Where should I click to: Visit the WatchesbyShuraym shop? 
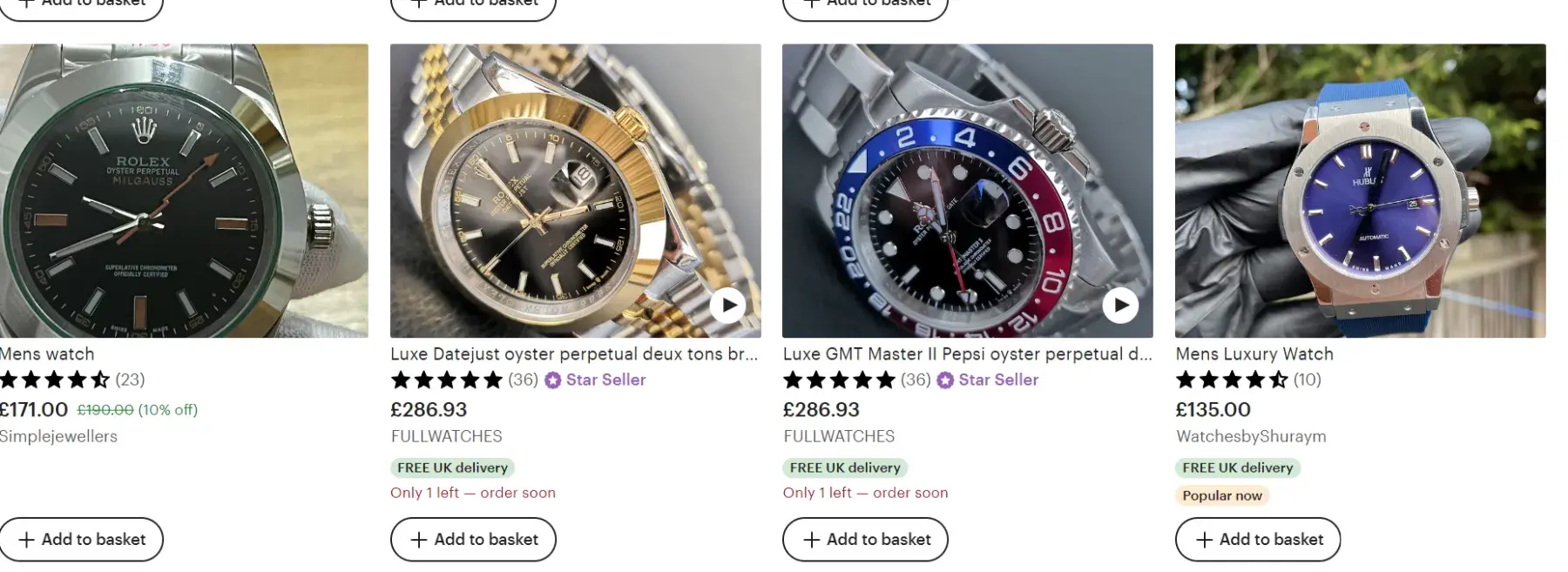(x=1251, y=436)
